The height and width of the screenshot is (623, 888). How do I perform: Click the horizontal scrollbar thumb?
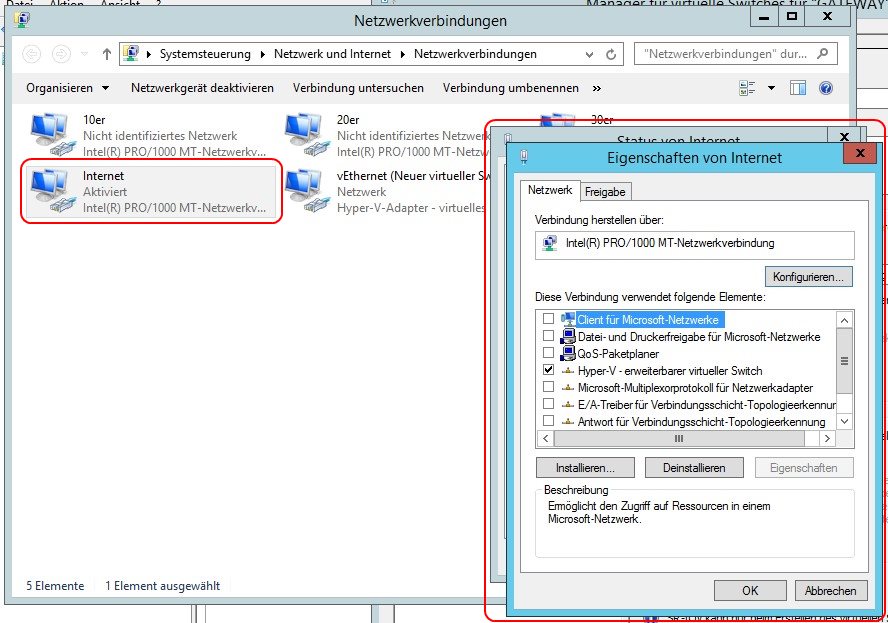679,438
